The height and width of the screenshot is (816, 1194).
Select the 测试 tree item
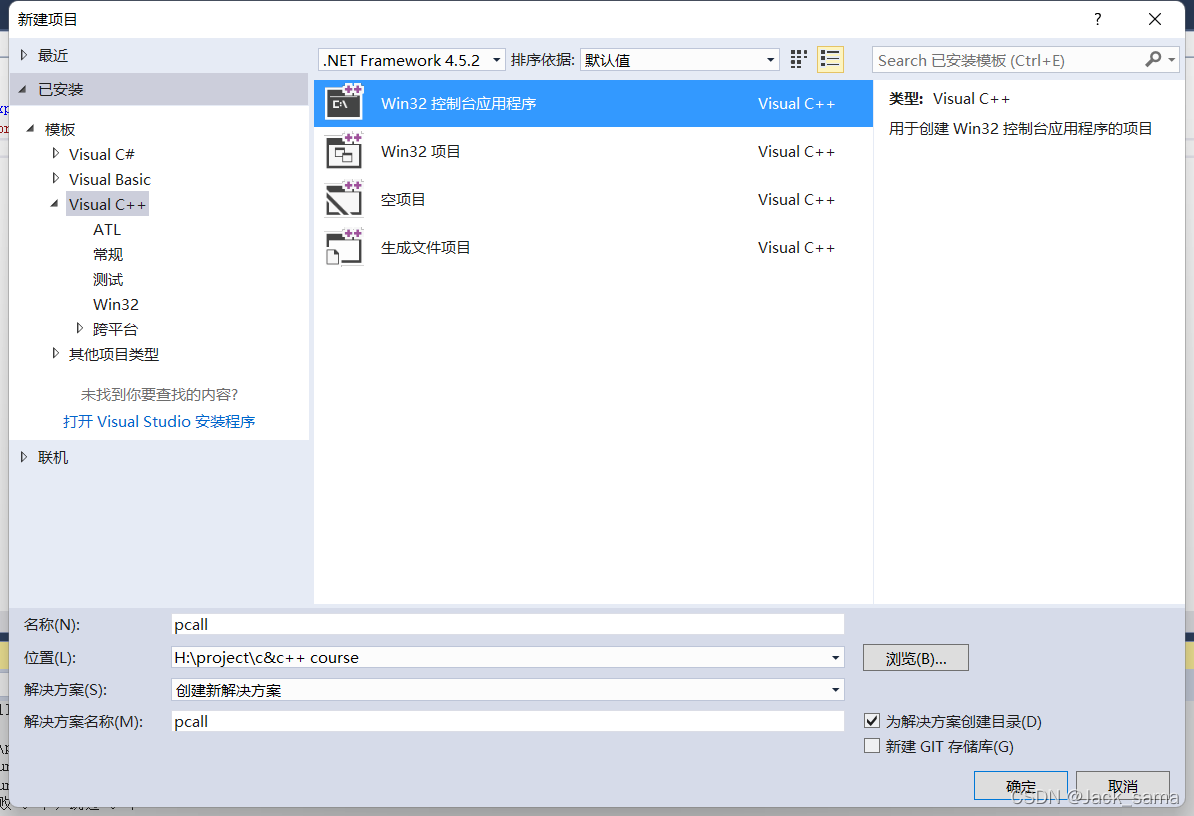tap(108, 279)
